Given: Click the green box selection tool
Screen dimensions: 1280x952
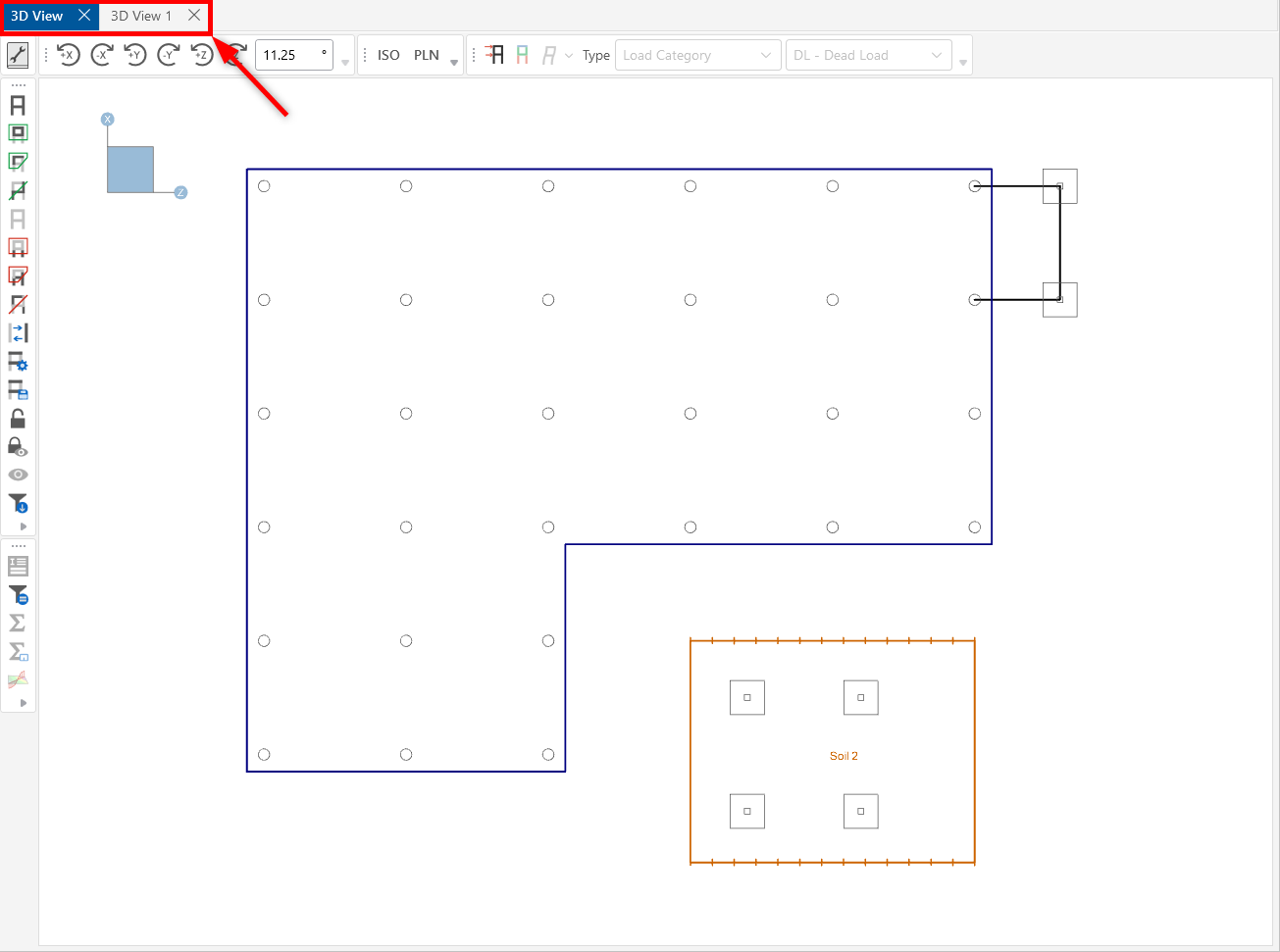Looking at the screenshot, I should 18,133.
